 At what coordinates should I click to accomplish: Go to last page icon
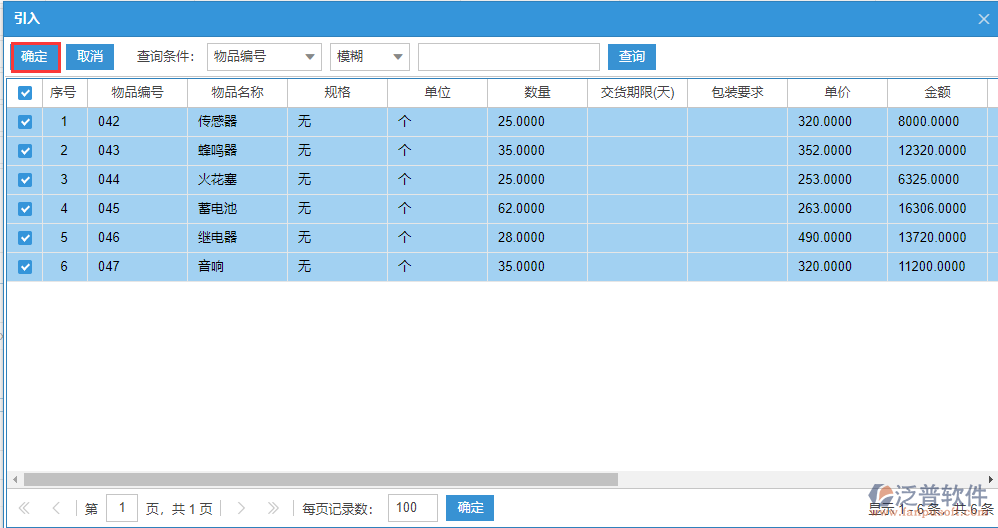pos(273,508)
